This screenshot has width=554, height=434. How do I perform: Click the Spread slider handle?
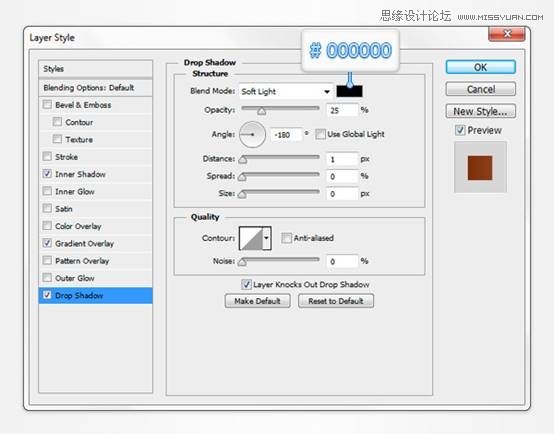(x=242, y=177)
